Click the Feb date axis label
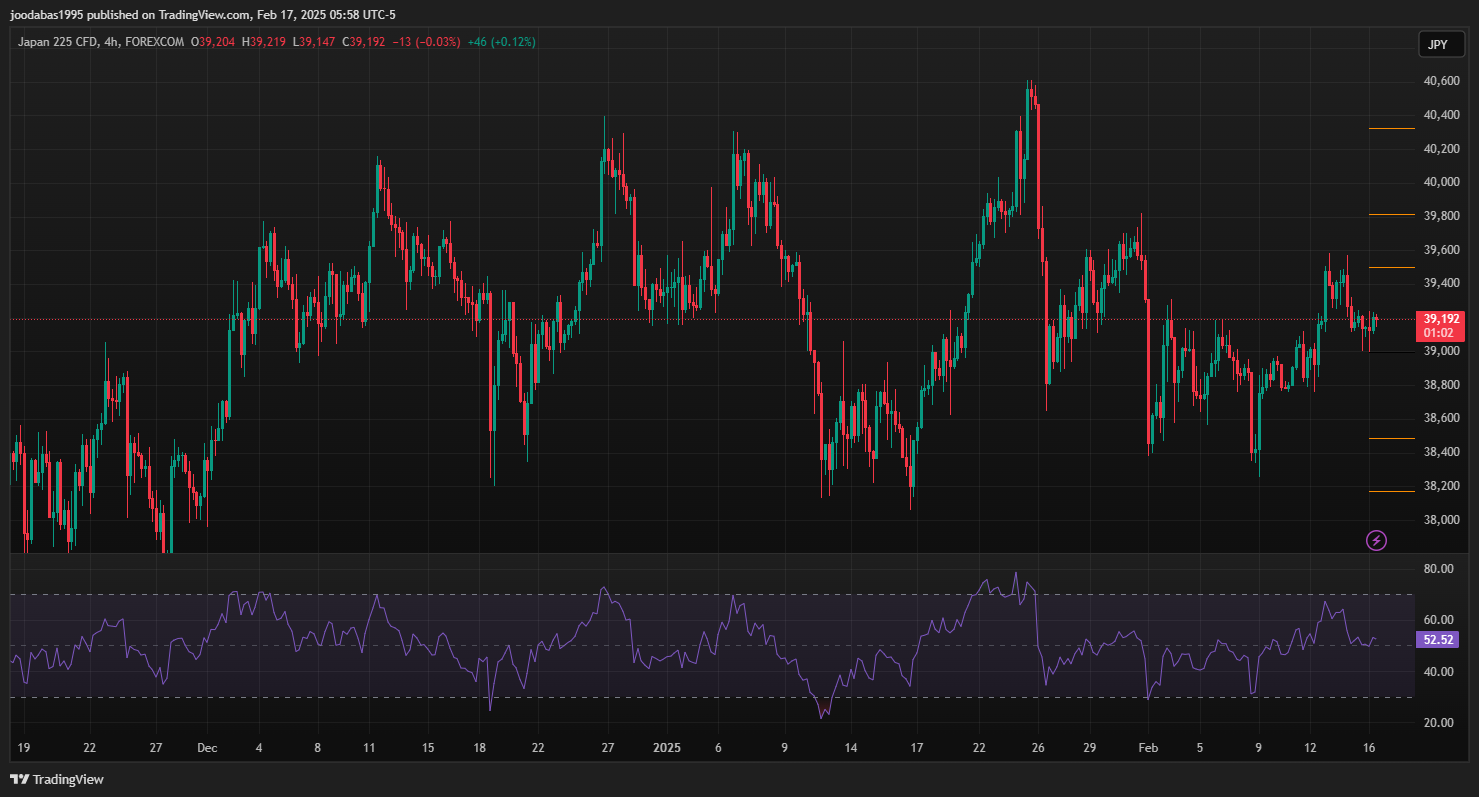 (1149, 748)
